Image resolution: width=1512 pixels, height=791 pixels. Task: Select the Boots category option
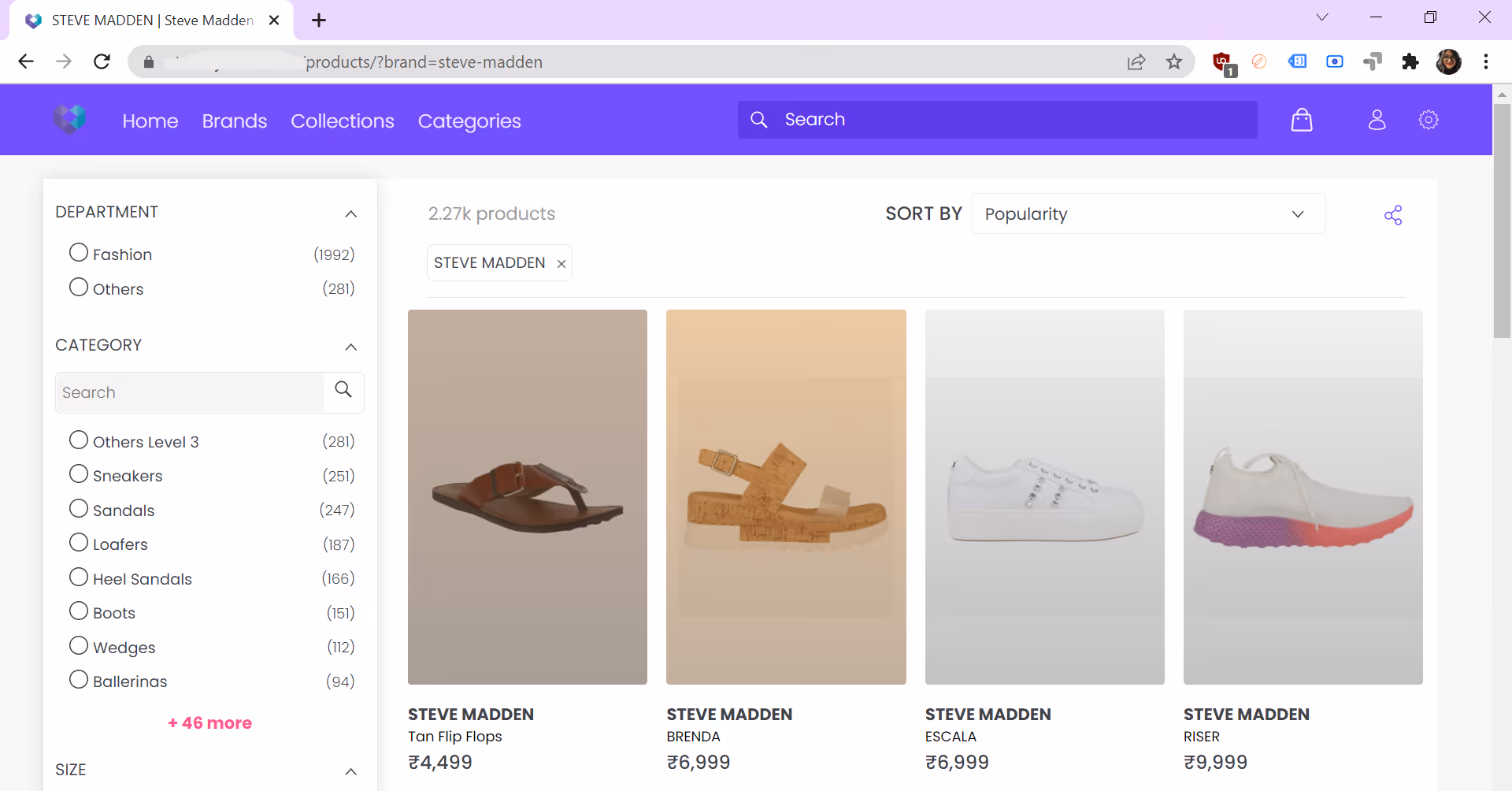click(x=79, y=611)
